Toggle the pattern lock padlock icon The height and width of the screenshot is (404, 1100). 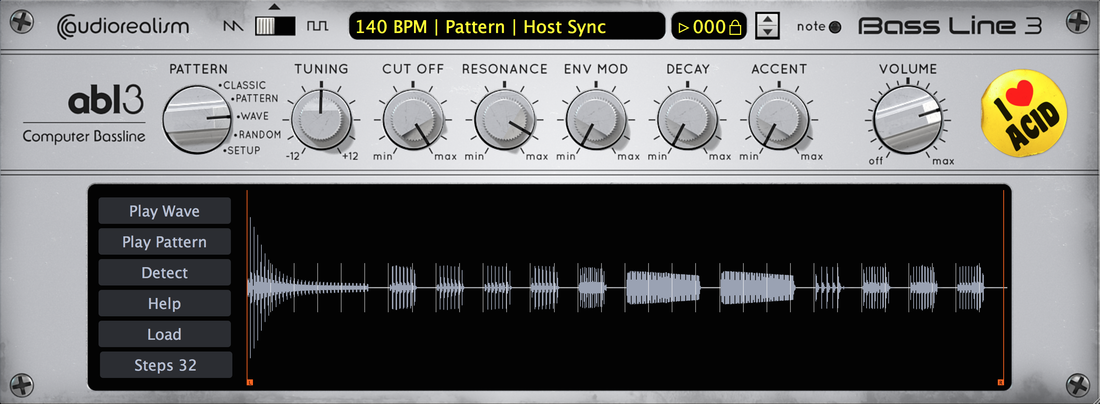click(x=735, y=27)
